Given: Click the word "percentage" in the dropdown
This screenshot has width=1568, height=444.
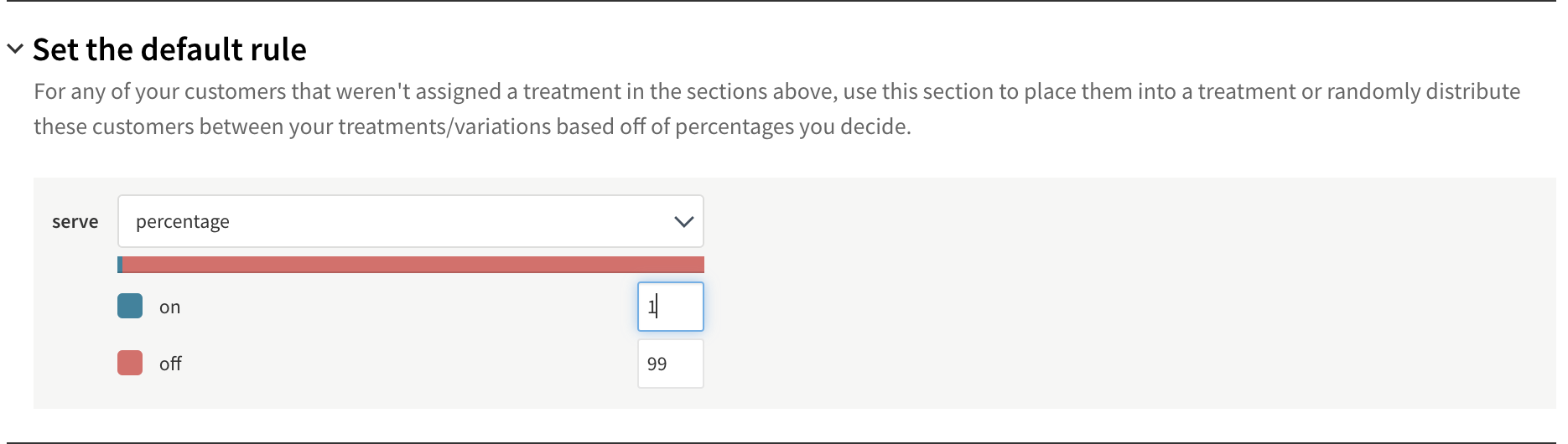Looking at the screenshot, I should 183,222.
